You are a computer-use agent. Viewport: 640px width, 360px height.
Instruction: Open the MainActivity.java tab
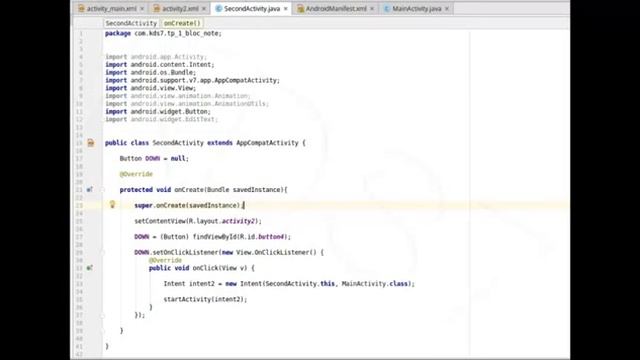pos(417,9)
